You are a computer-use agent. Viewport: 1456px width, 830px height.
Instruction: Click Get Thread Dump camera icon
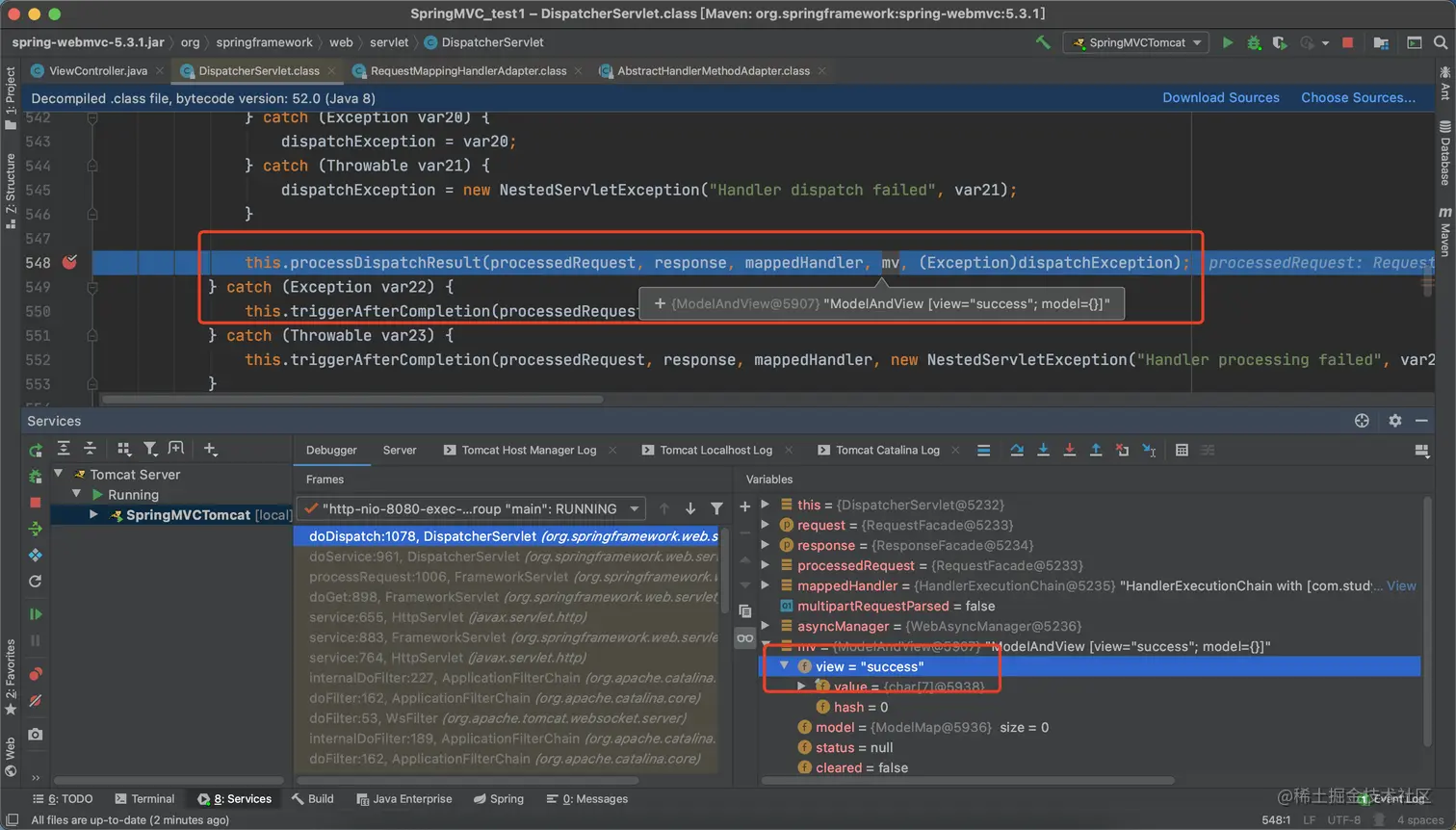(x=36, y=734)
